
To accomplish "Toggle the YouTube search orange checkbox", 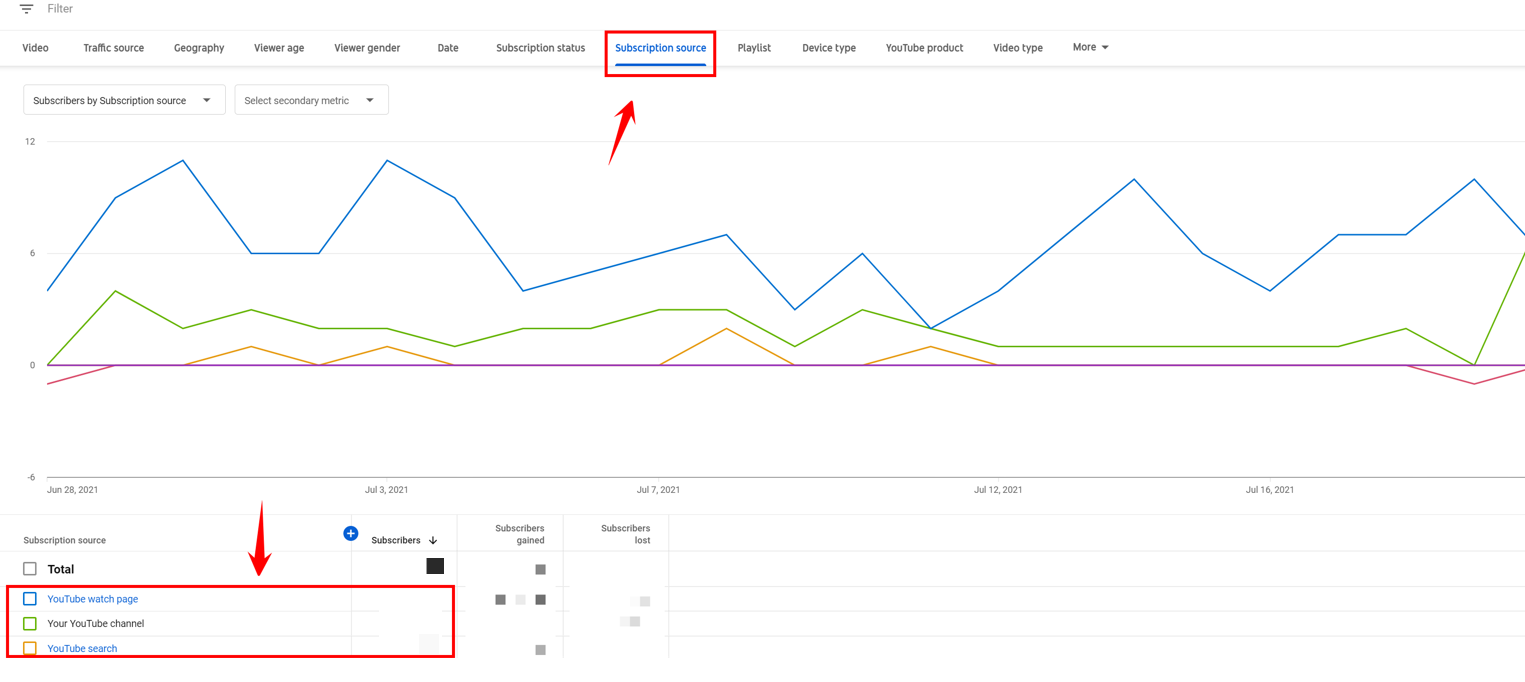I will point(30,648).
